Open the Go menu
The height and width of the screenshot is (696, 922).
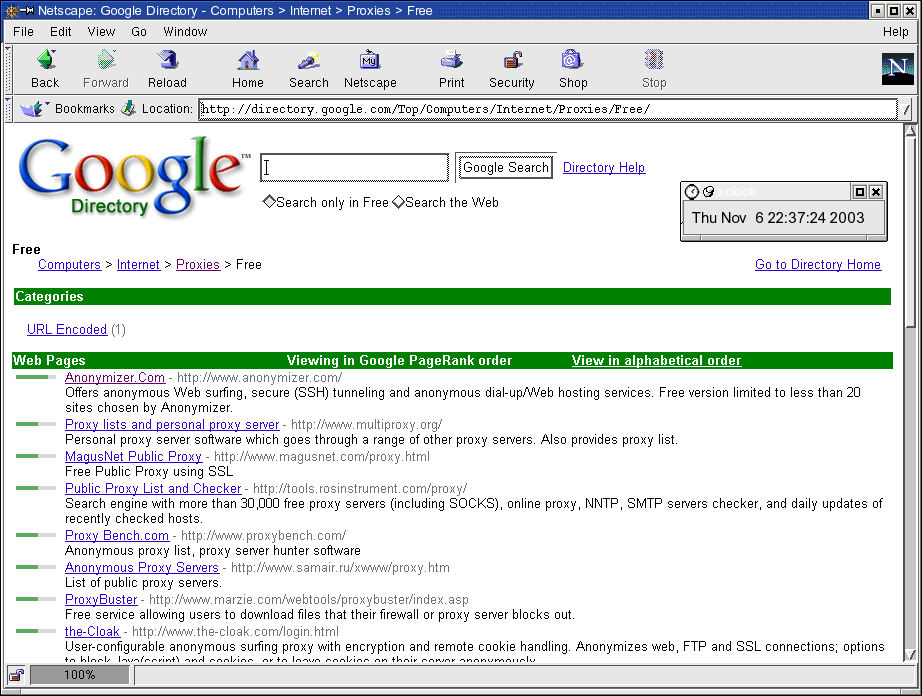tap(139, 32)
